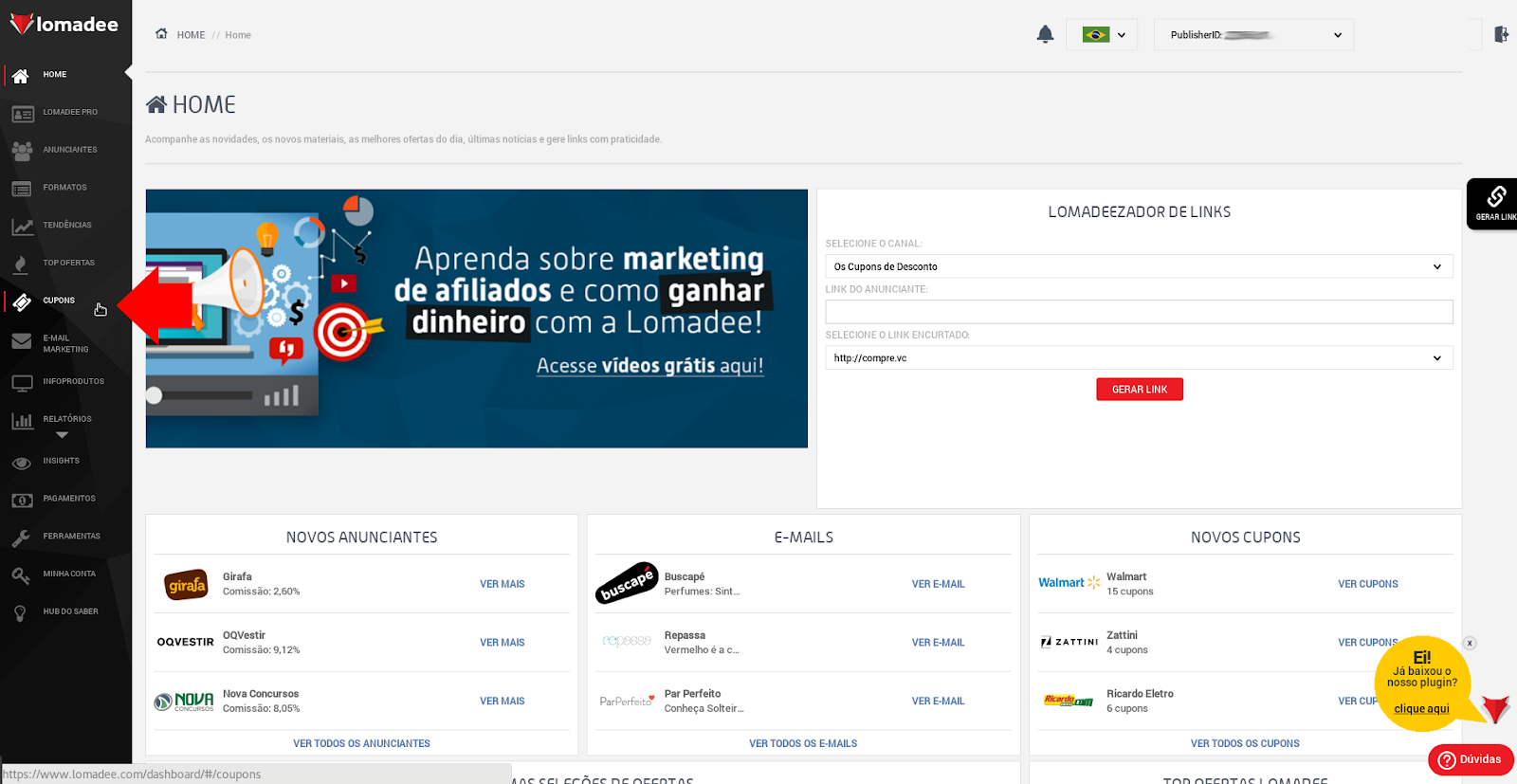Image resolution: width=1517 pixels, height=784 pixels.
Task: Open the E-mail Marketing envelope icon
Action: 22,341
